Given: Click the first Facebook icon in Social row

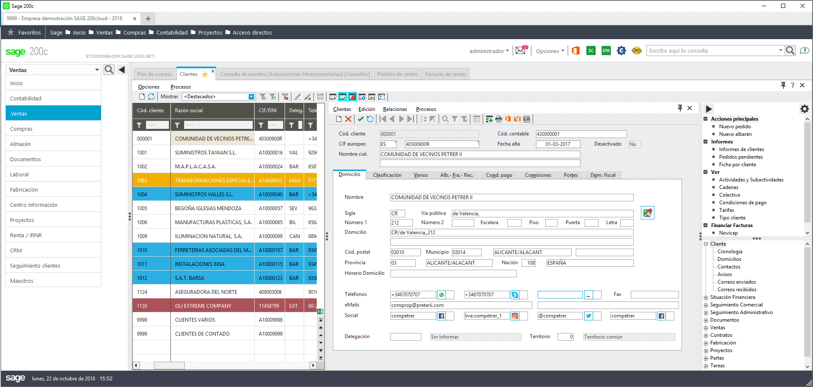Looking at the screenshot, I should click(442, 315).
